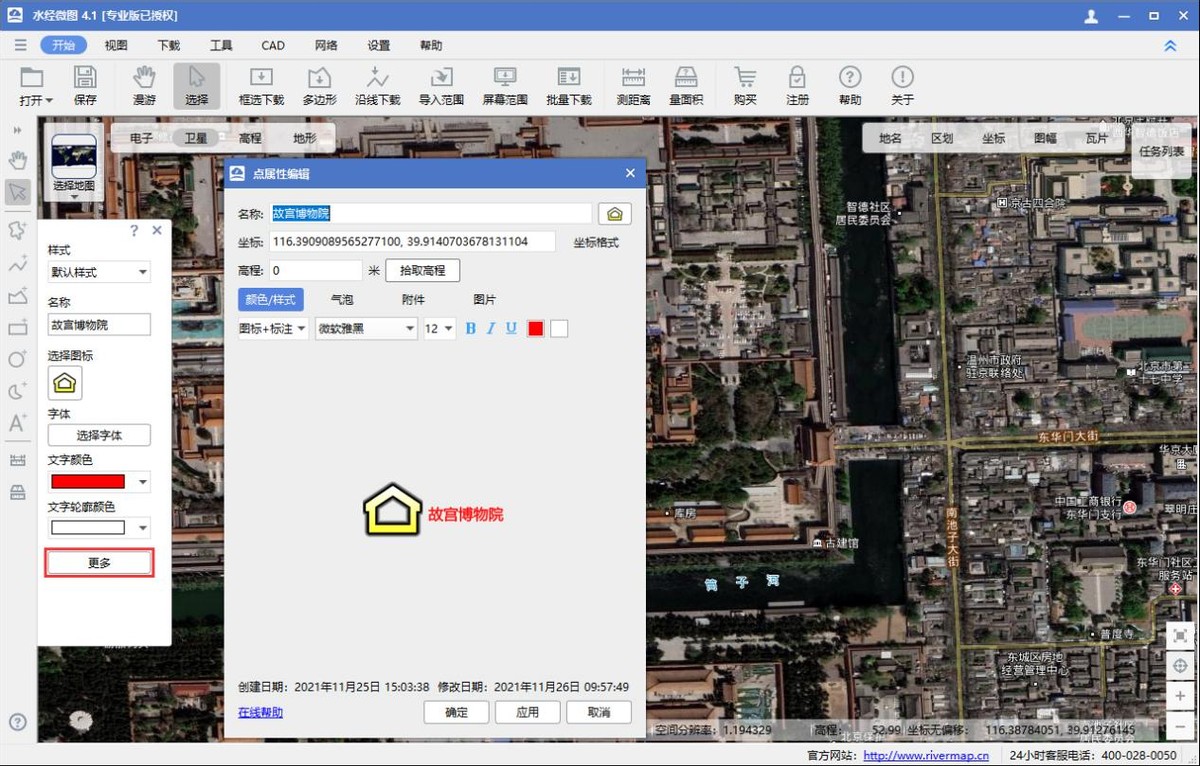Select the arrow pointer tool in left sidebar
This screenshot has height=766, width=1200.
point(18,192)
